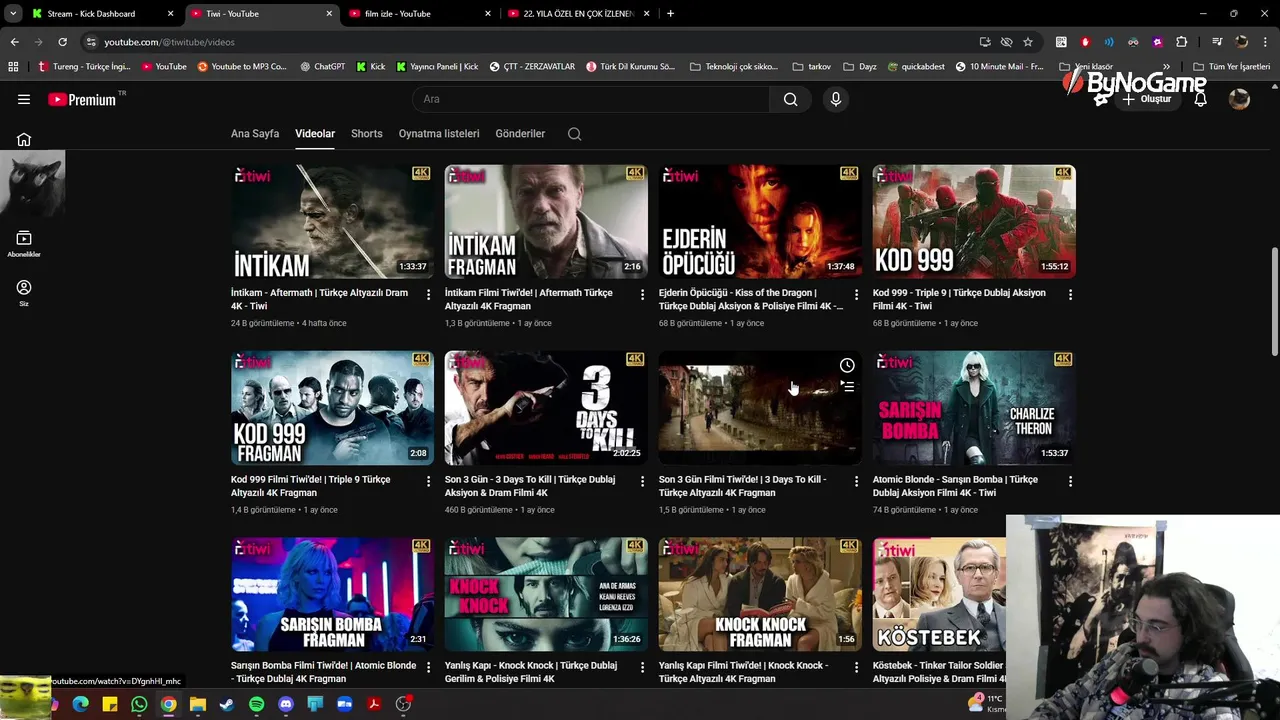
Task: Play the 3 Days To Kill thumbnail
Action: pyautogui.click(x=546, y=408)
